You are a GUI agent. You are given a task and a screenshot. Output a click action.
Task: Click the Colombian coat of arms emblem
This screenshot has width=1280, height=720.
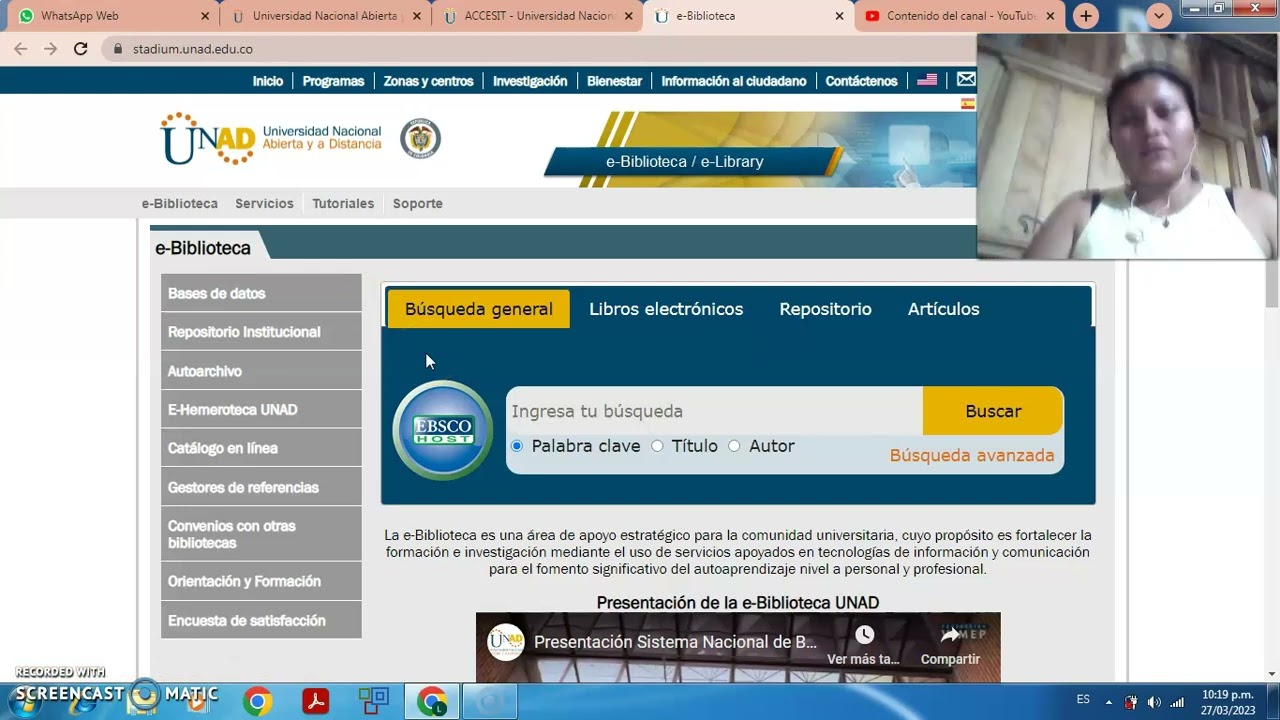420,138
